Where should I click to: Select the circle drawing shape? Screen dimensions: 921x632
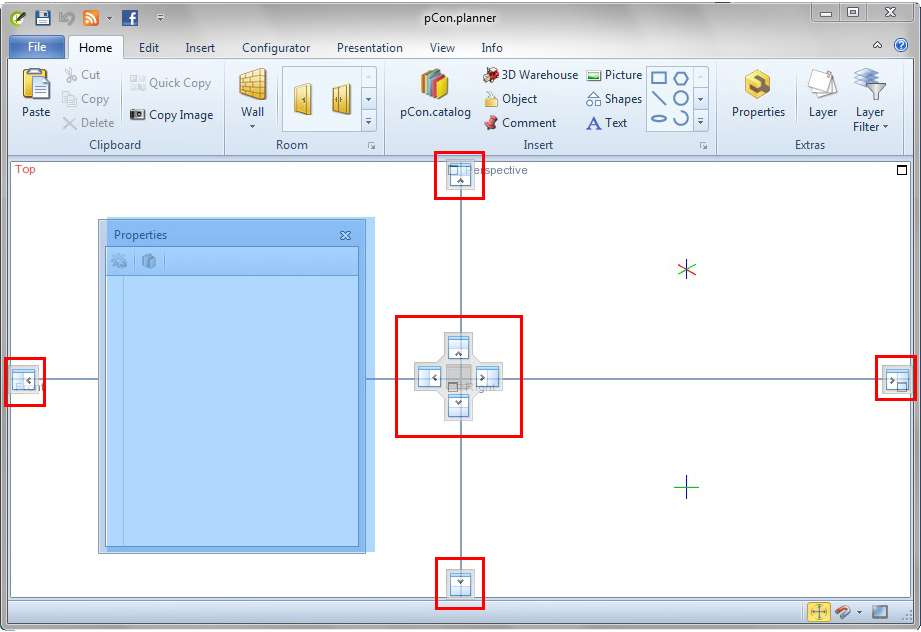[681, 98]
